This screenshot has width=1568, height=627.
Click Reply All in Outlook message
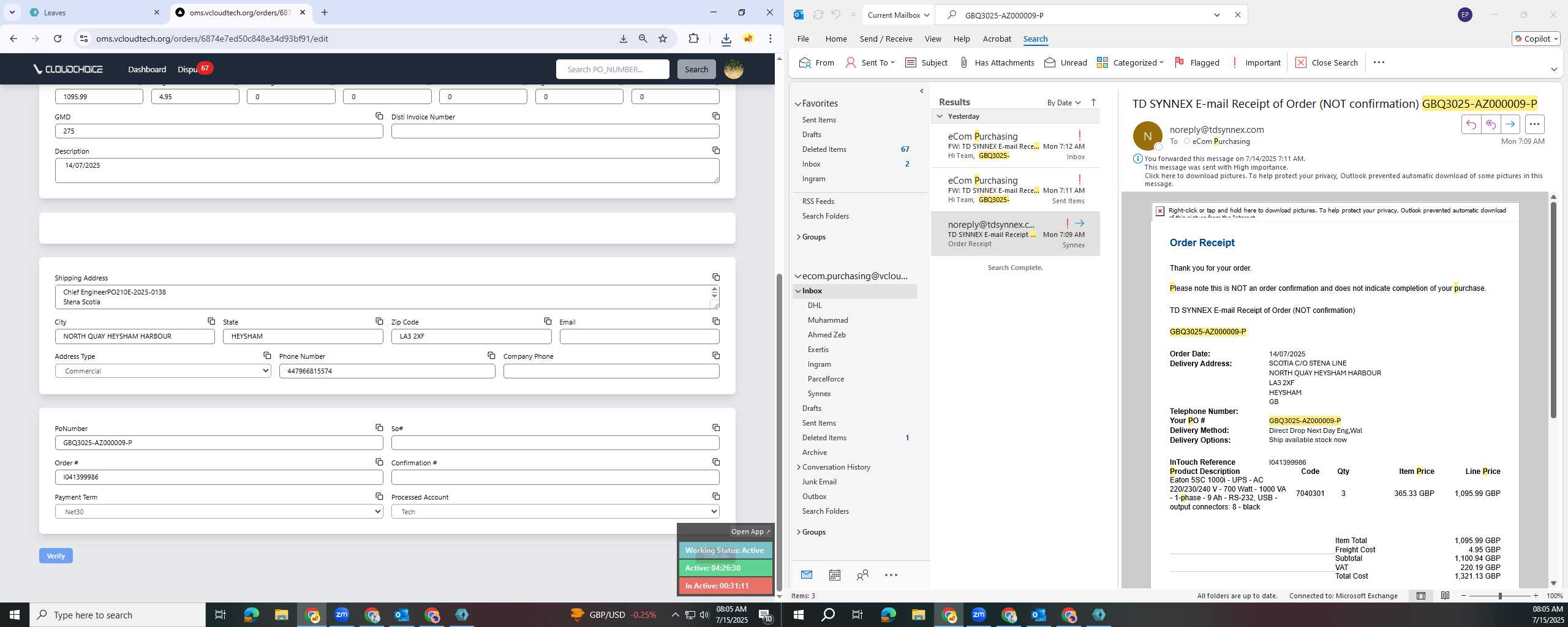(1490, 124)
